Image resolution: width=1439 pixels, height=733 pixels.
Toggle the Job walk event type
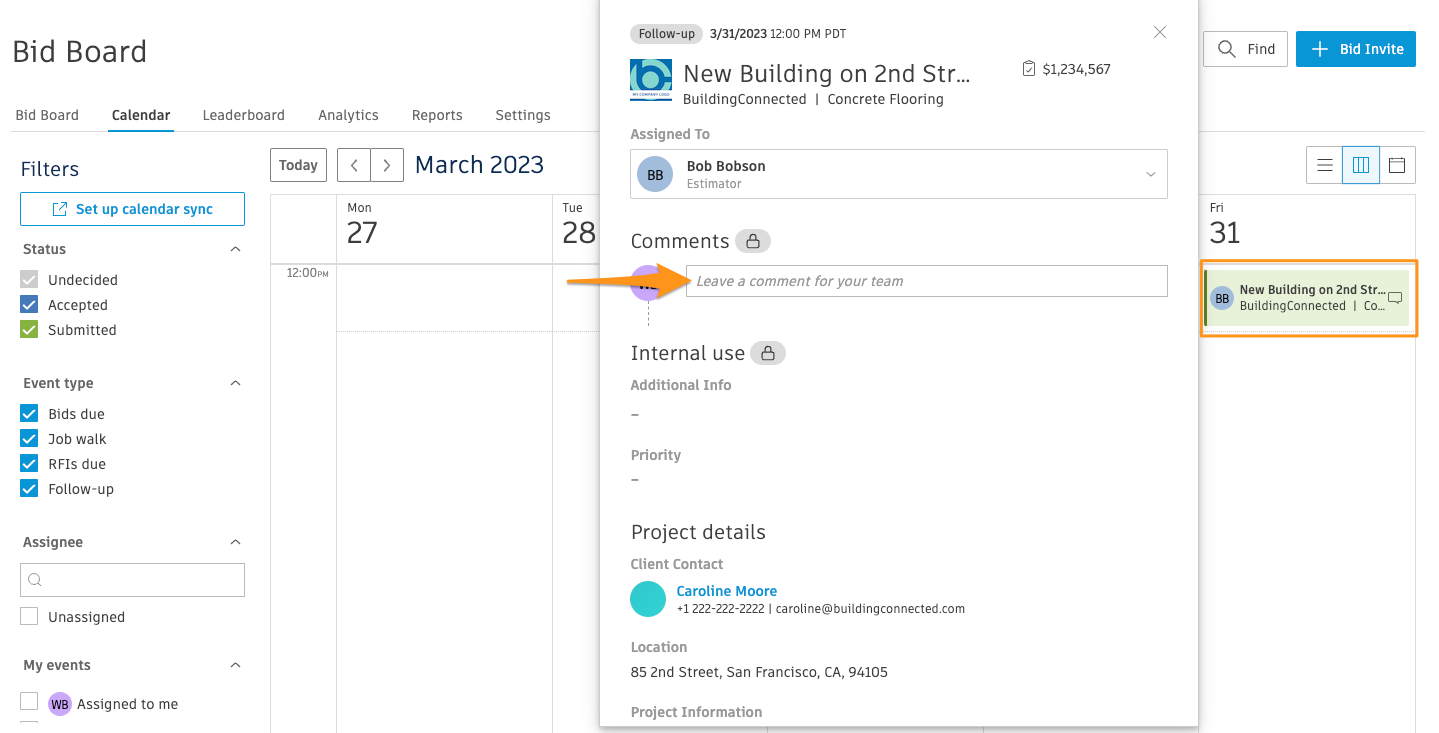30,439
